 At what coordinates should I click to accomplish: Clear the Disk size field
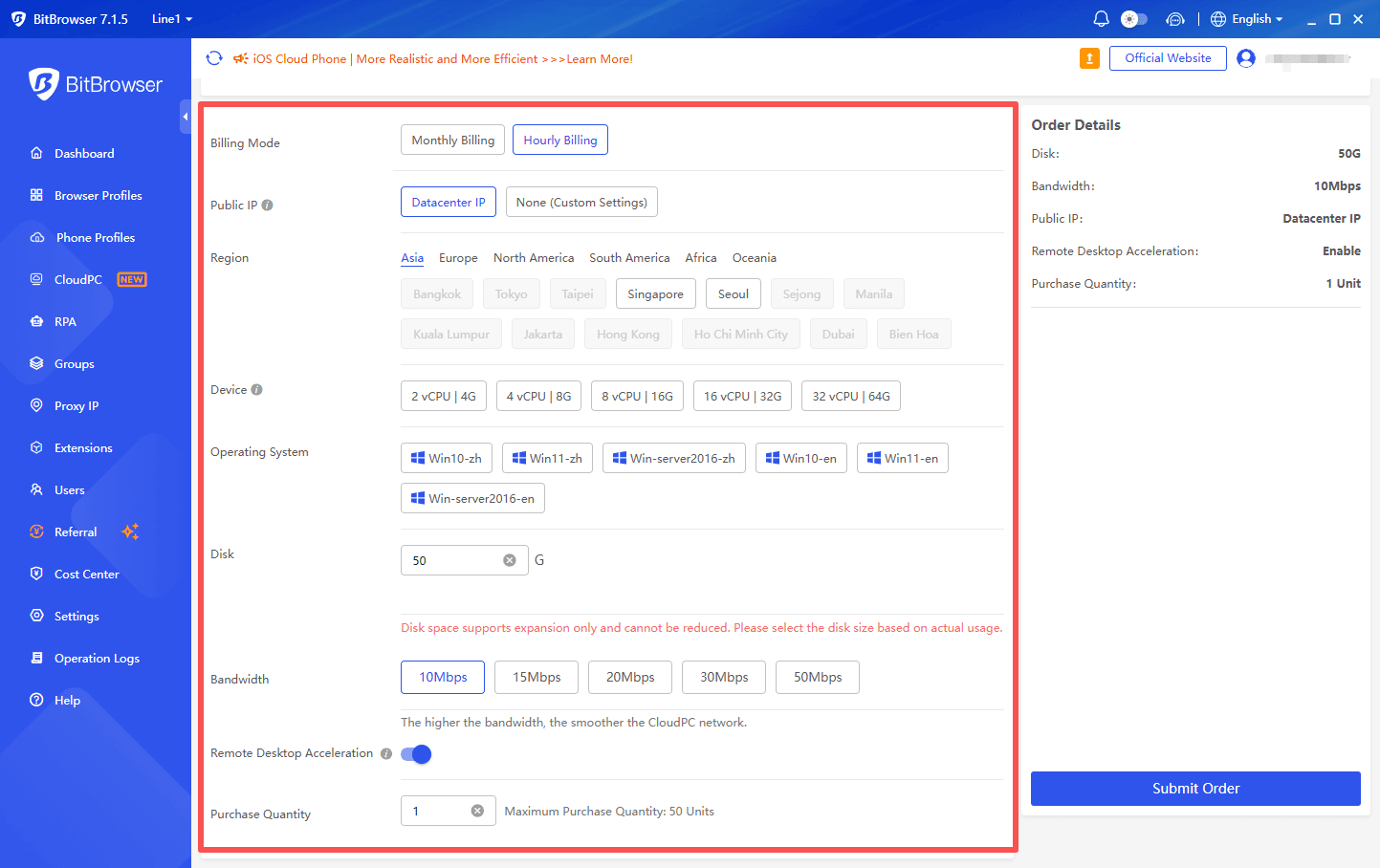[510, 560]
